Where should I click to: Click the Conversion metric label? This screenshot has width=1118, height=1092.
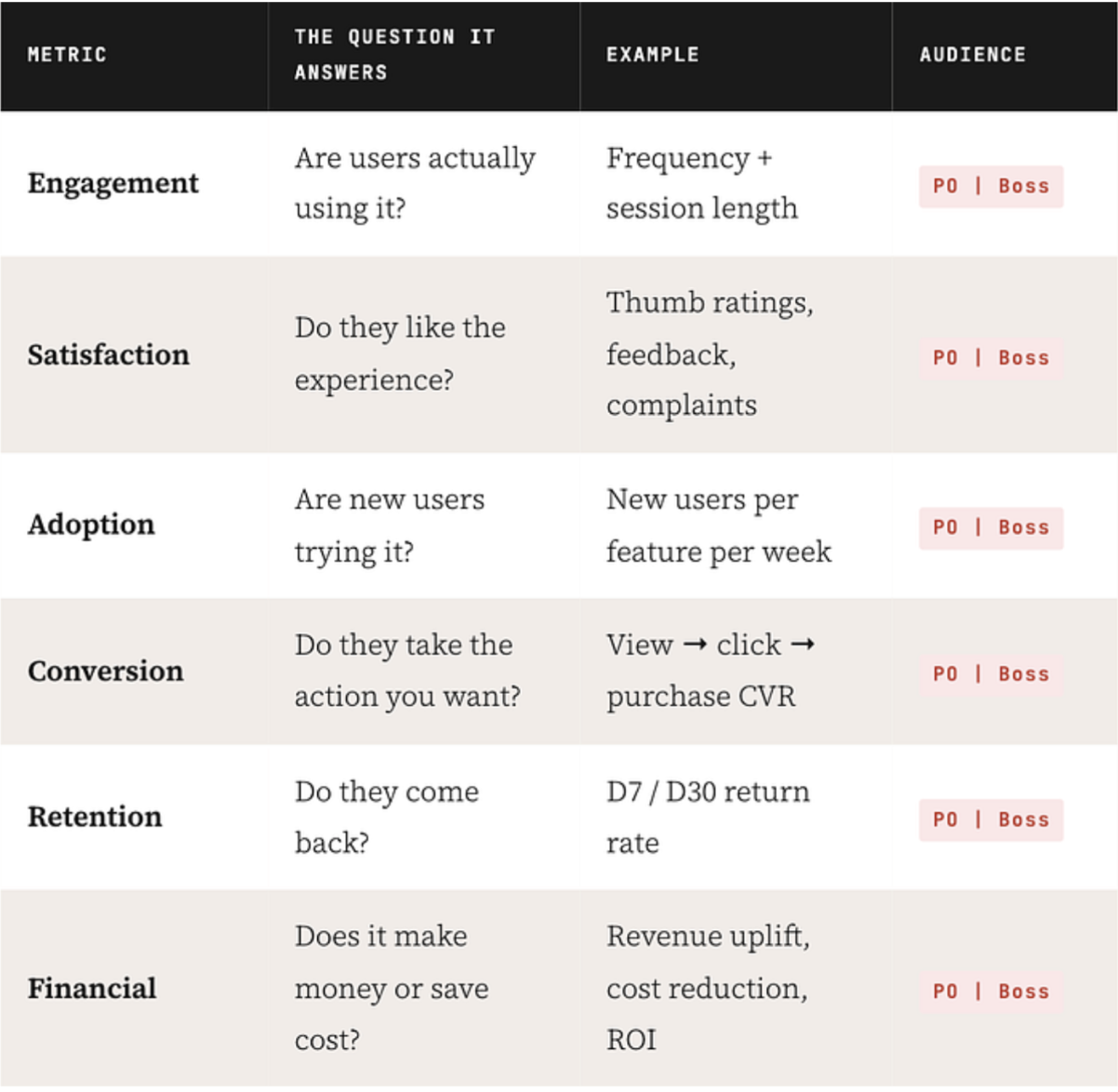tap(105, 671)
